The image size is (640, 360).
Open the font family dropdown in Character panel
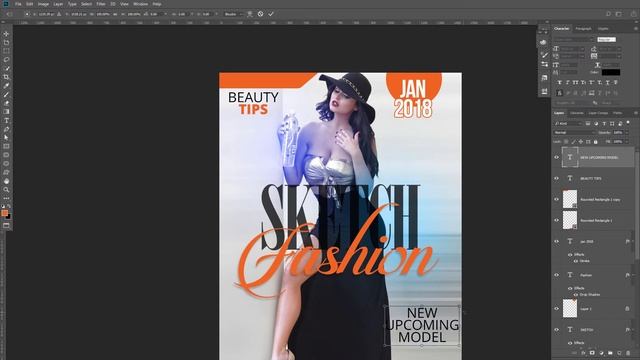[574, 40]
